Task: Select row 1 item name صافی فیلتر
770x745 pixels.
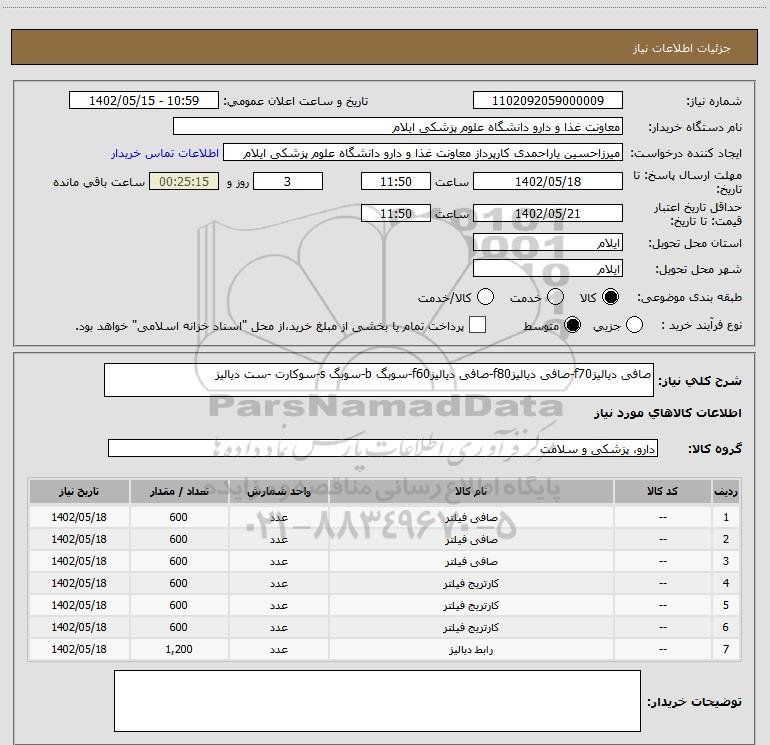Action: pyautogui.click(x=471, y=518)
